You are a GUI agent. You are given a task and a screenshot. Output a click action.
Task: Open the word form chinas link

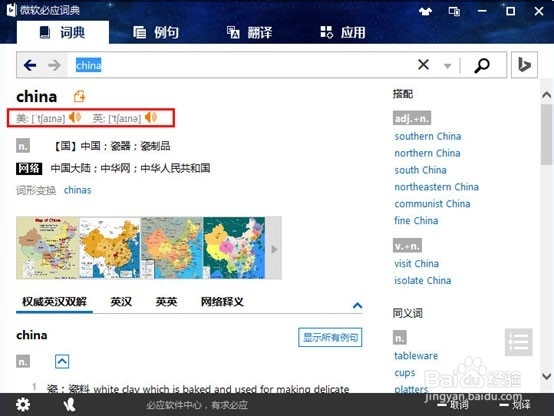click(x=77, y=190)
